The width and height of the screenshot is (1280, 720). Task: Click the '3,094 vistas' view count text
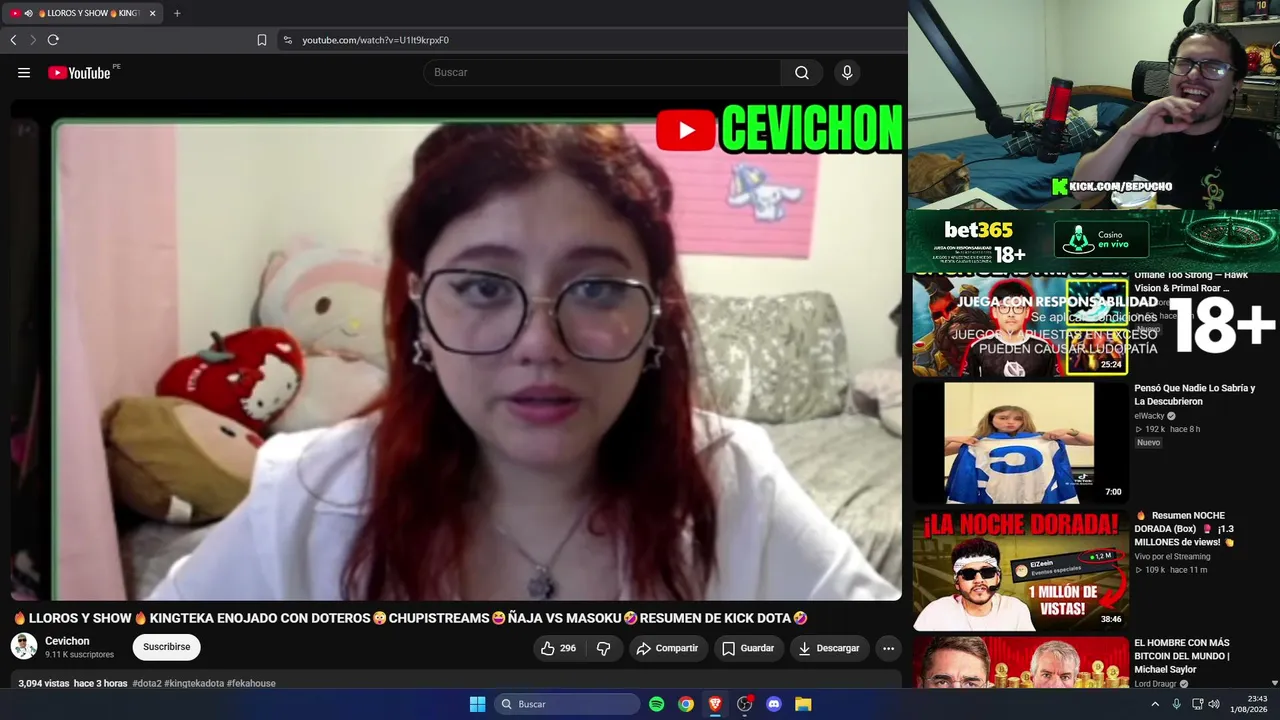point(44,684)
